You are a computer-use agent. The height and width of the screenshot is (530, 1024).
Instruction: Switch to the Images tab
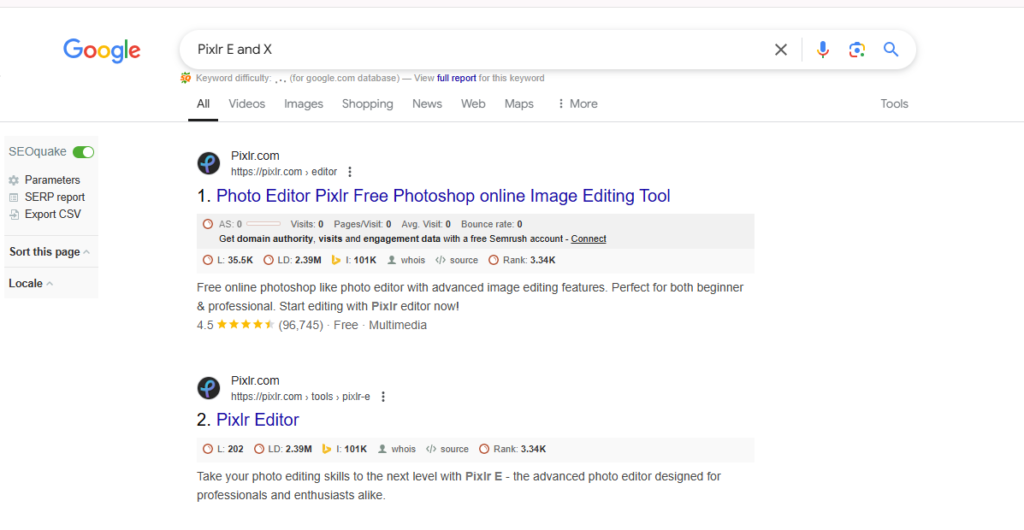(304, 104)
